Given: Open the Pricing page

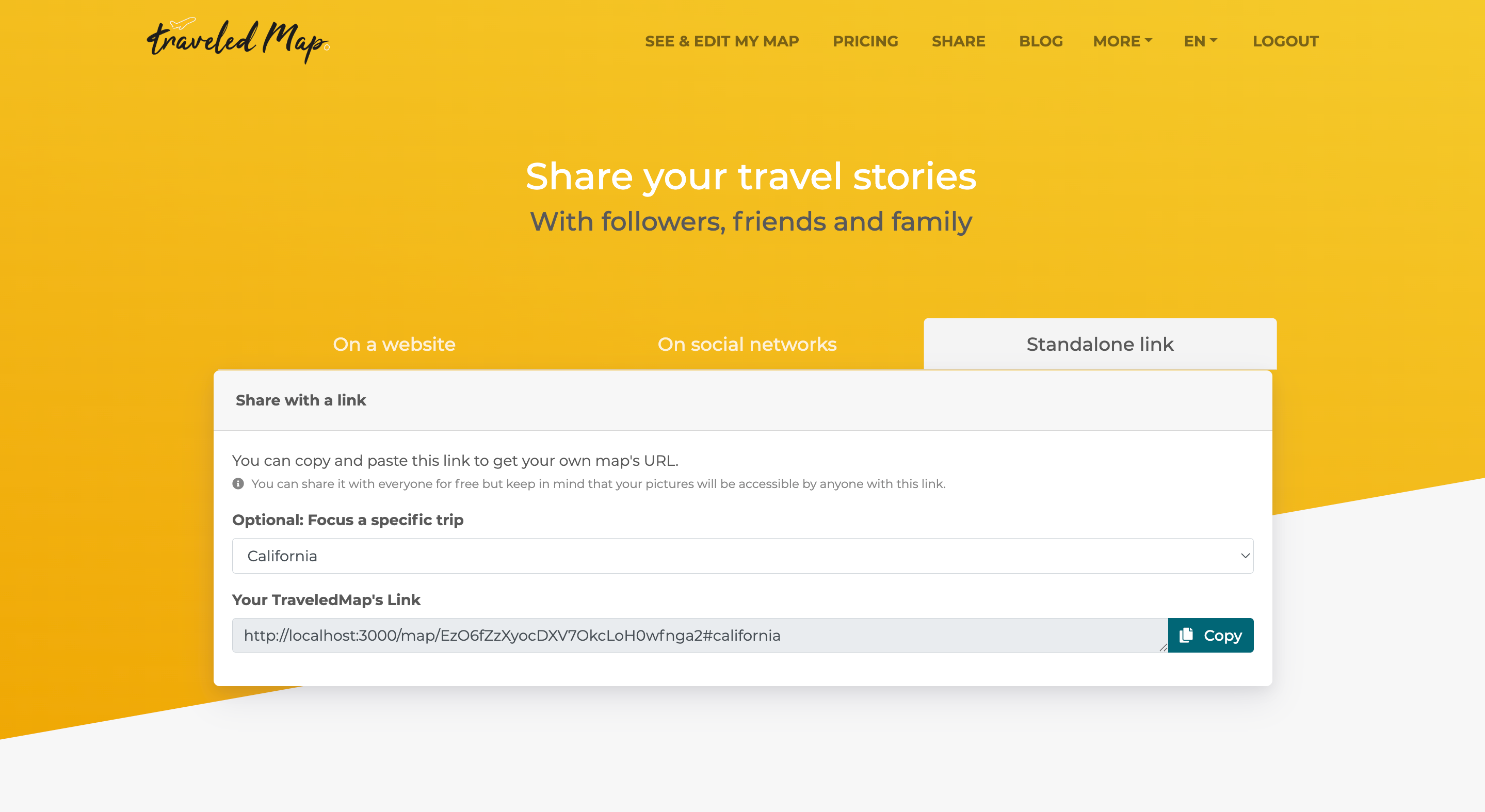Looking at the screenshot, I should [x=865, y=41].
